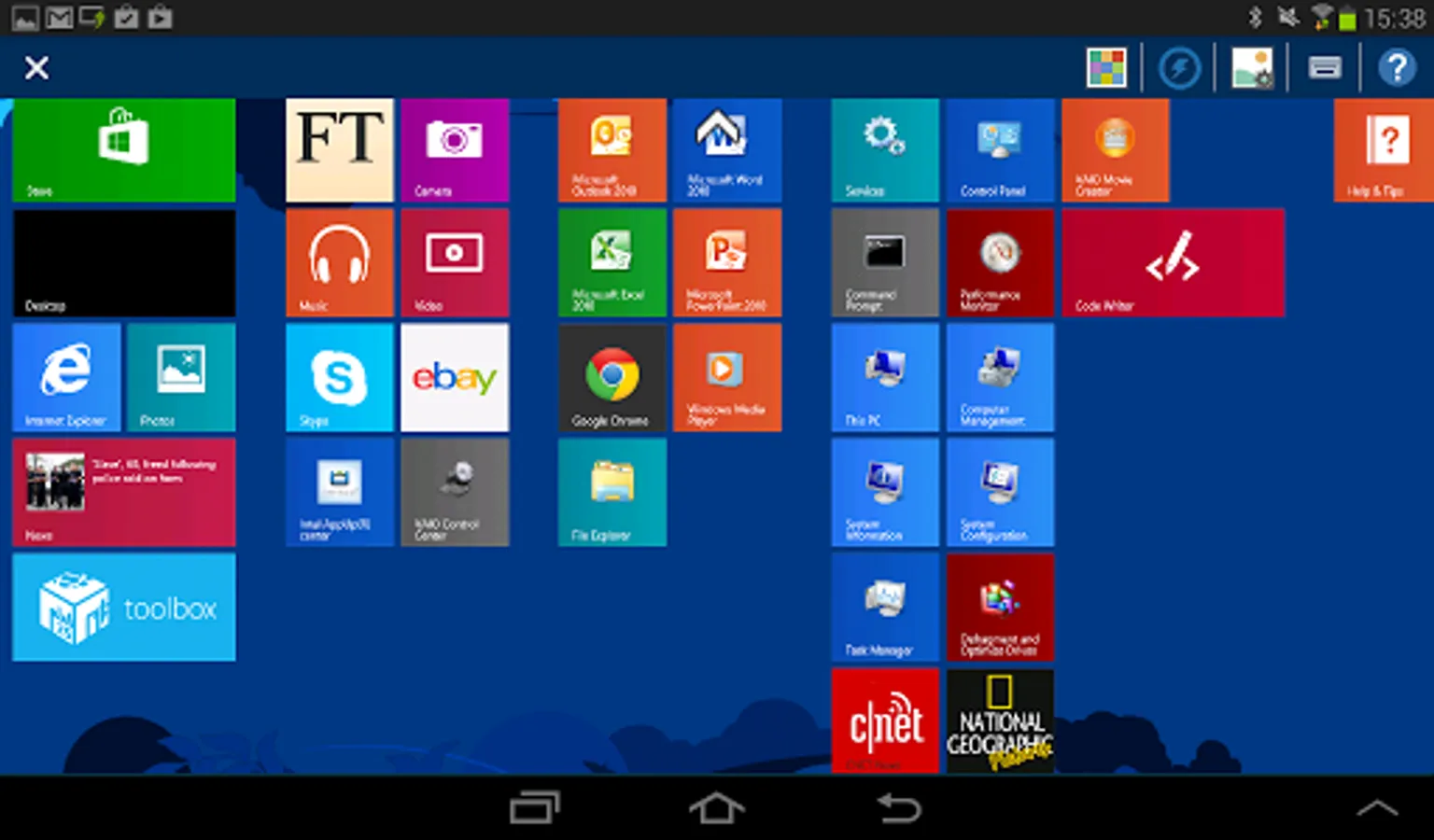This screenshot has width=1434, height=840.
Task: Launch Microsoft Word tile
Action: pos(727,150)
